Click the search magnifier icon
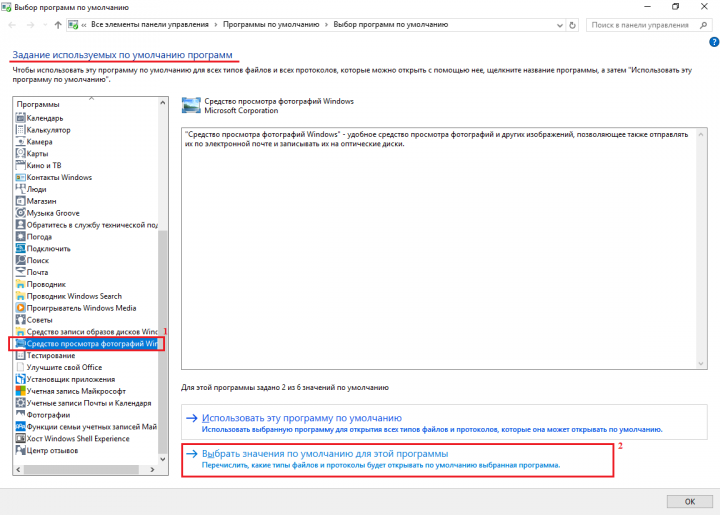This screenshot has height=515, width=720. click(x=703, y=25)
